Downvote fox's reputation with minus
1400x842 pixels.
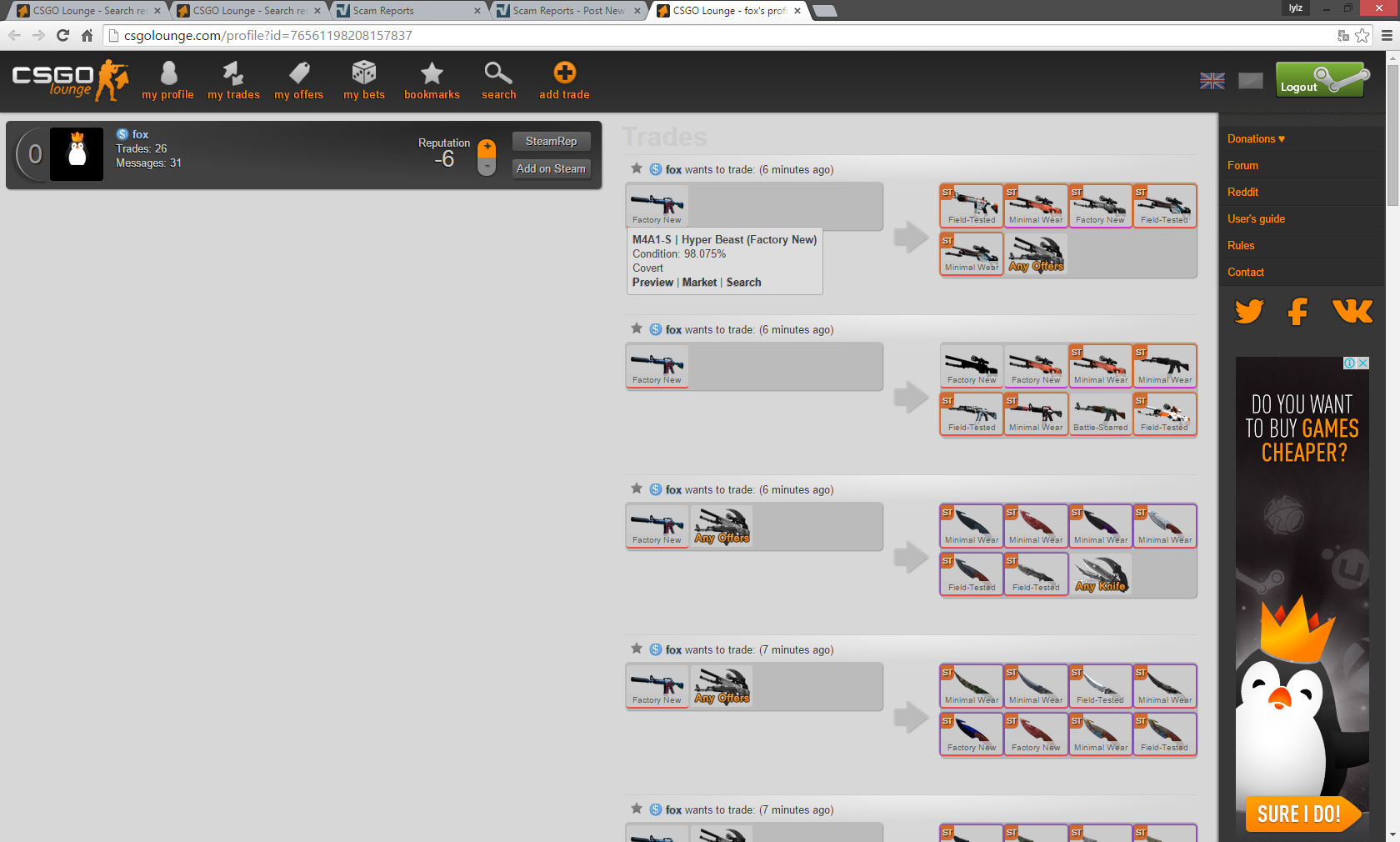pos(487,167)
